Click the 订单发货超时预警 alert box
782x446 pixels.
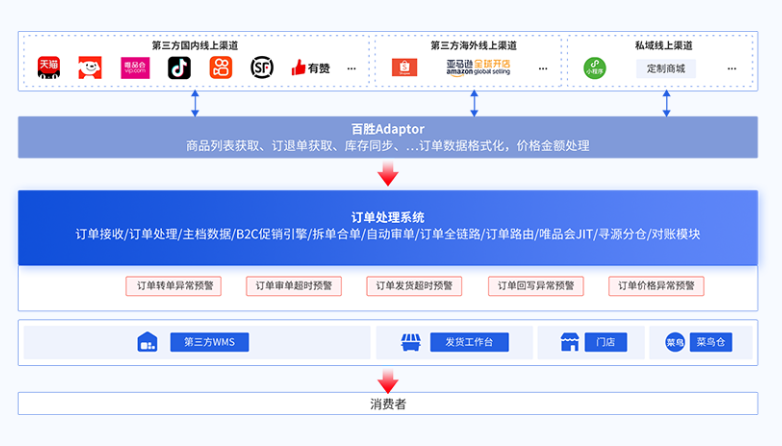[x=414, y=286]
